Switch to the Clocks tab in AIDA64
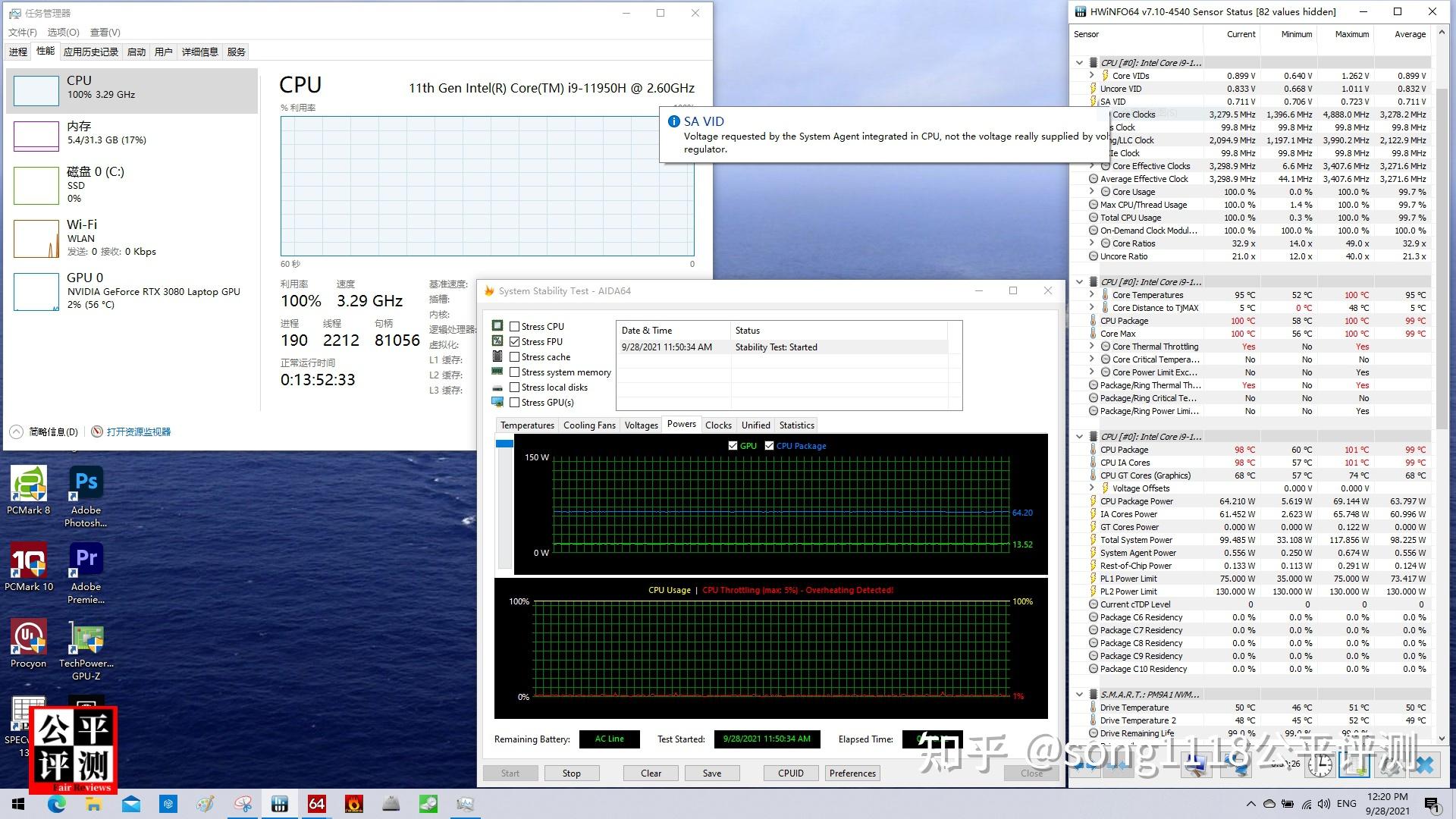The image size is (1456, 819). click(717, 425)
